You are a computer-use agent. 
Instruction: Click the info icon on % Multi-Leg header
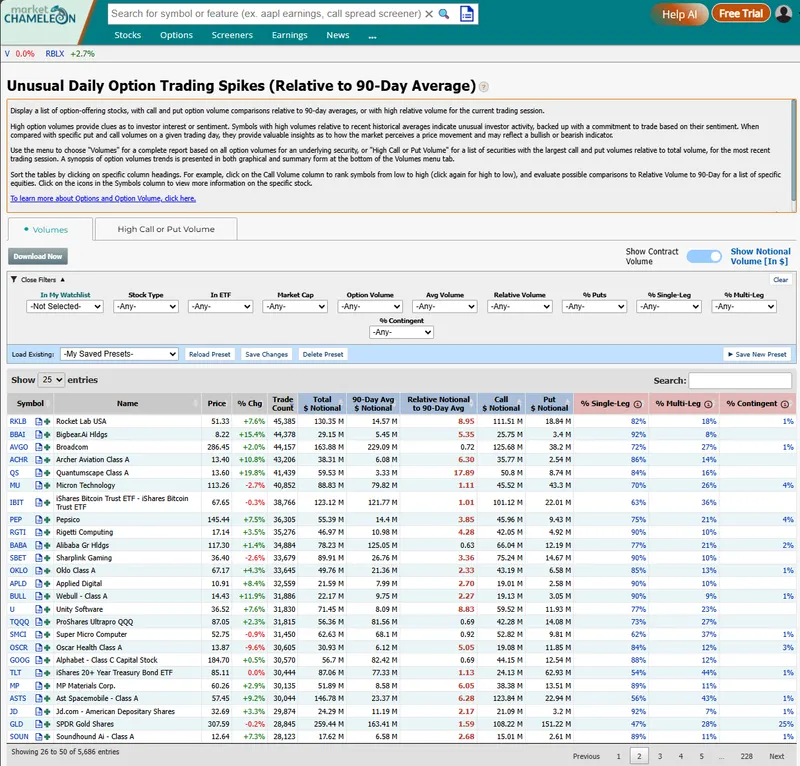tap(709, 404)
